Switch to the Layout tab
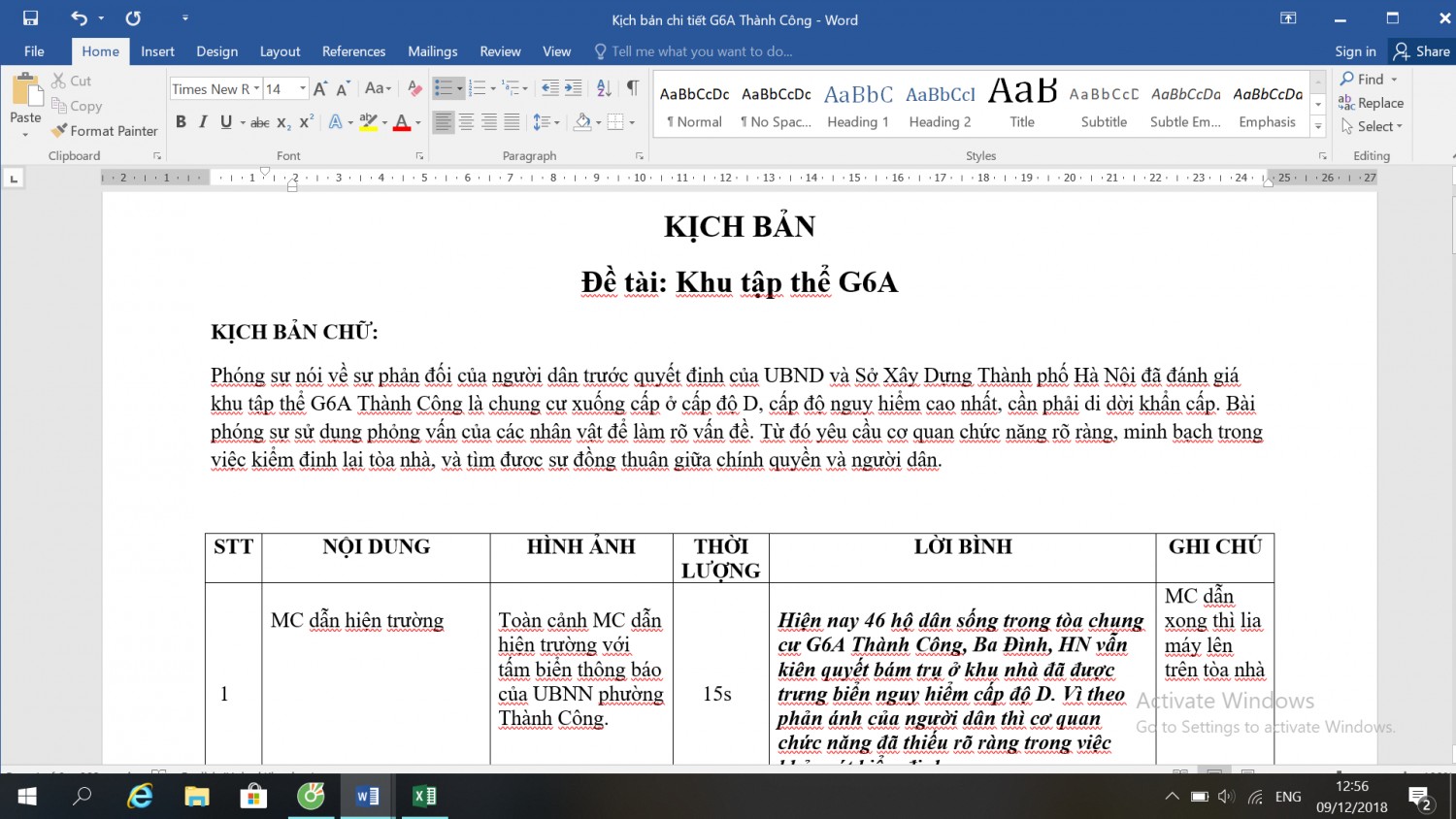Screen dimensions: 1456x819 (x=280, y=51)
